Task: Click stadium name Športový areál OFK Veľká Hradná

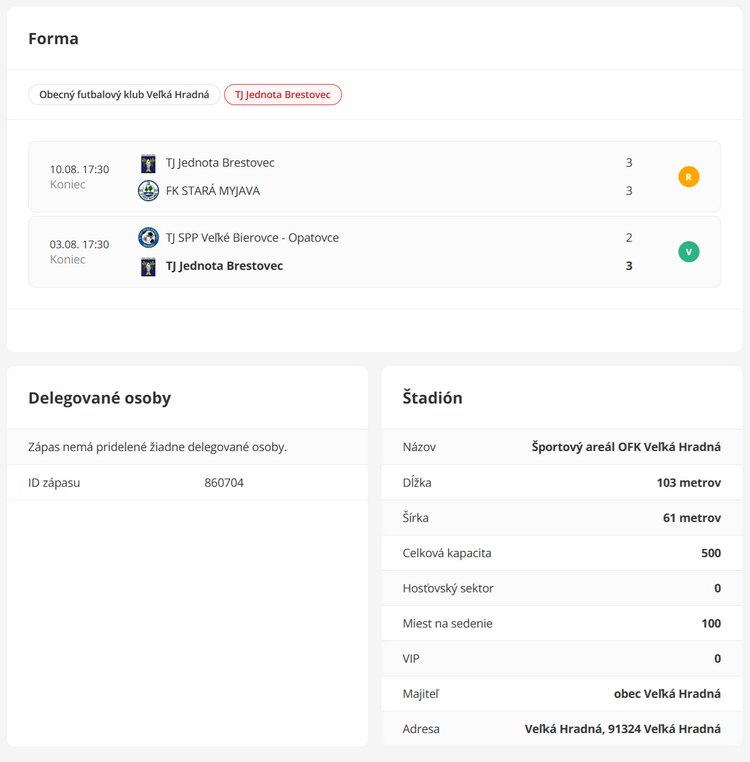Action: 626,447
